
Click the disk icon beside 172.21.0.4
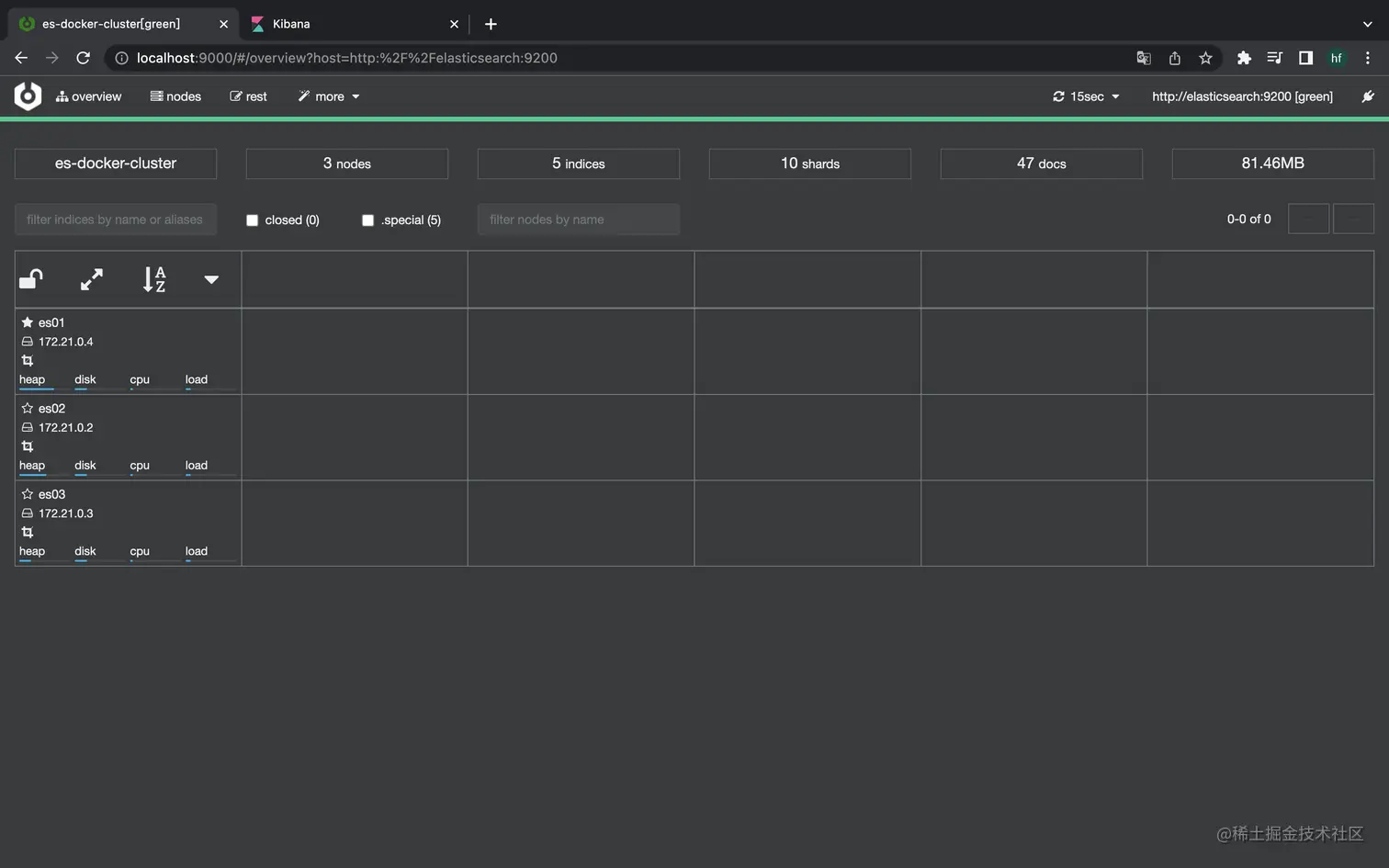click(28, 342)
